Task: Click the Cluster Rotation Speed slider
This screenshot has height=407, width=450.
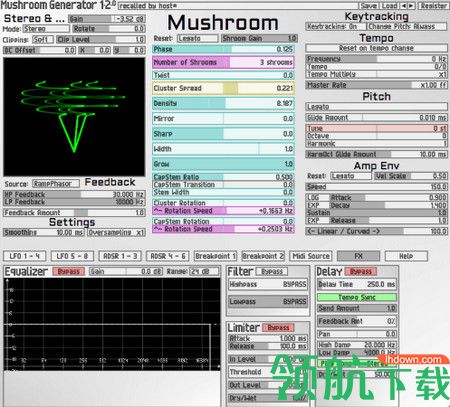Action: pyautogui.click(x=223, y=211)
